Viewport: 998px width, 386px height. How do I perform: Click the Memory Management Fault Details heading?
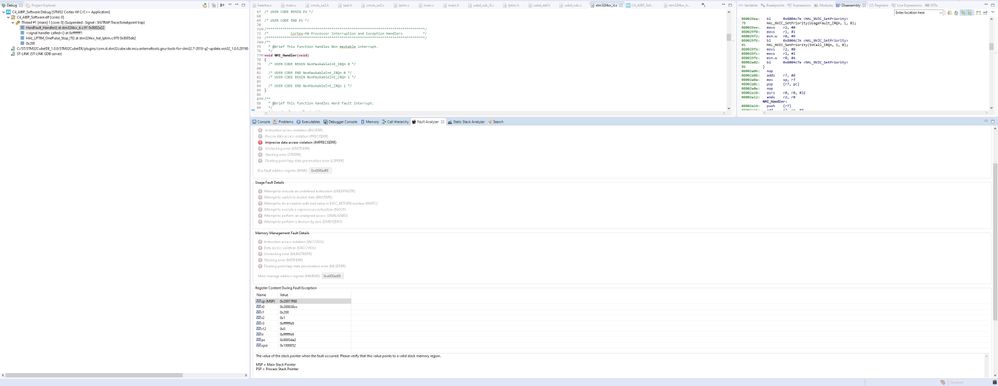pos(282,233)
